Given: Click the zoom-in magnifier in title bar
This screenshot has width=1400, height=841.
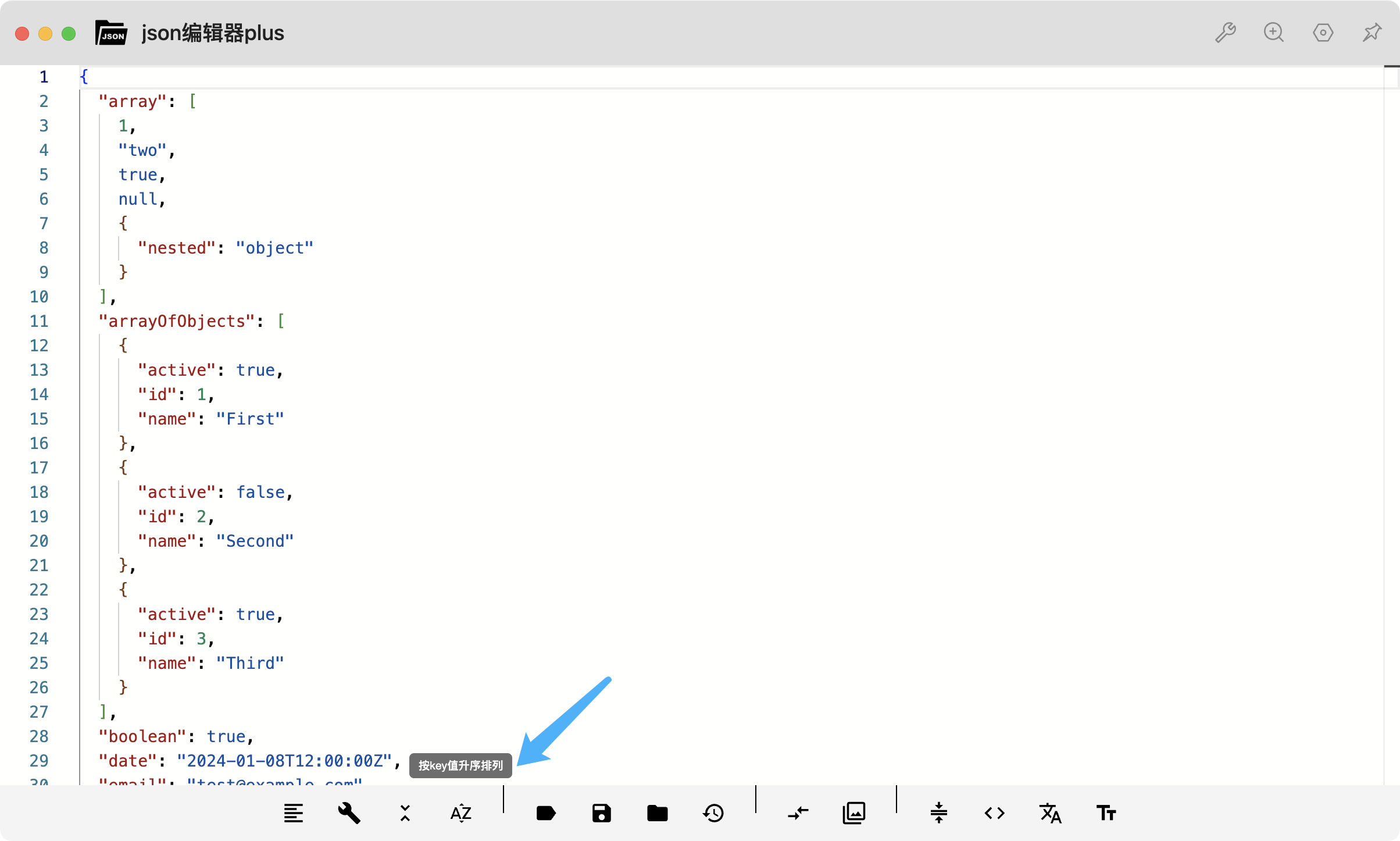Looking at the screenshot, I should [x=1274, y=33].
